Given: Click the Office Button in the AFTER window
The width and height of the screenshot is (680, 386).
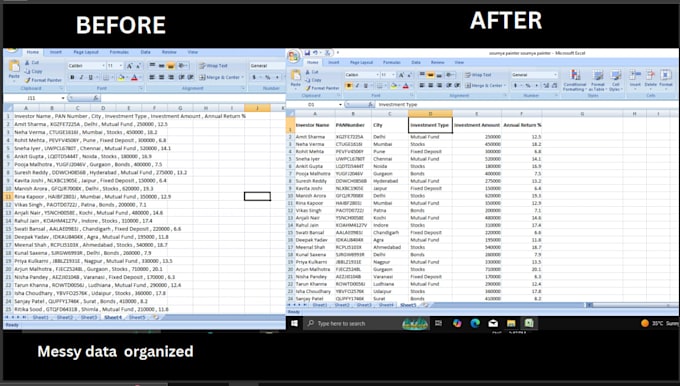Looking at the screenshot, I should pyautogui.click(x=294, y=56).
